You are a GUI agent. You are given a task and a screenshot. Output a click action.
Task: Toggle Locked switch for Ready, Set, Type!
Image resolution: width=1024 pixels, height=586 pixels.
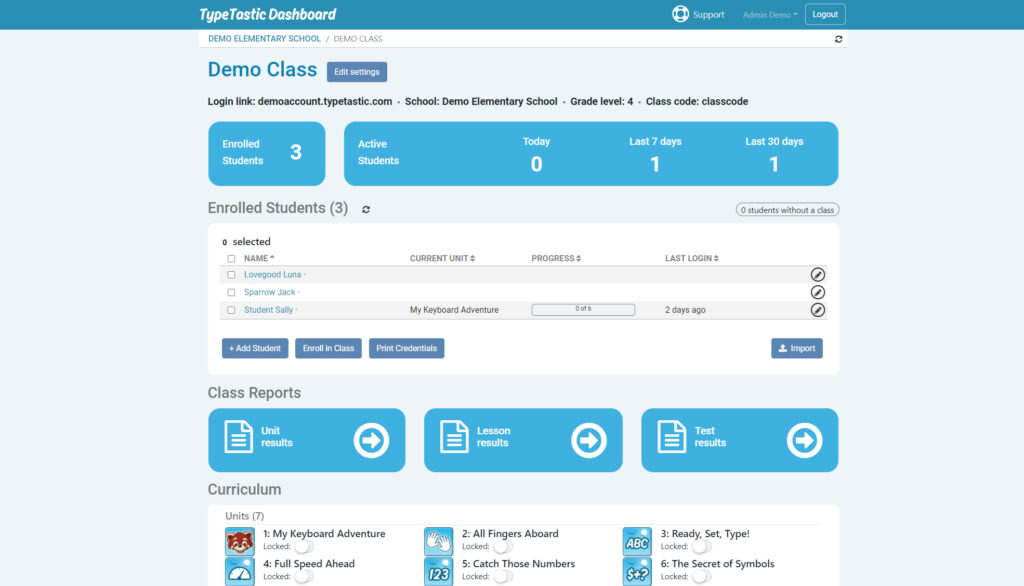click(x=701, y=547)
